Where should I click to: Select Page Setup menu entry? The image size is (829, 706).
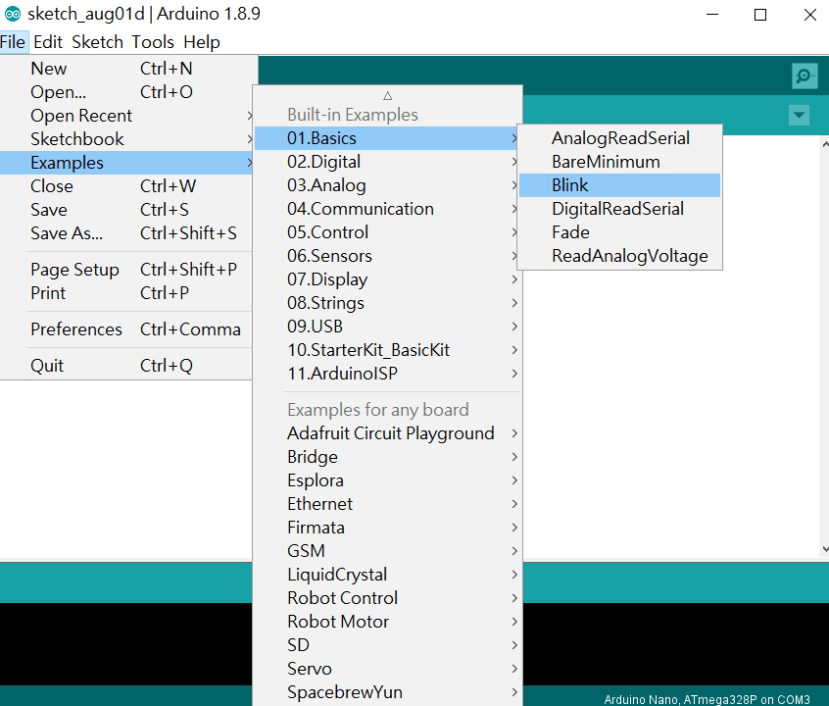click(126, 270)
